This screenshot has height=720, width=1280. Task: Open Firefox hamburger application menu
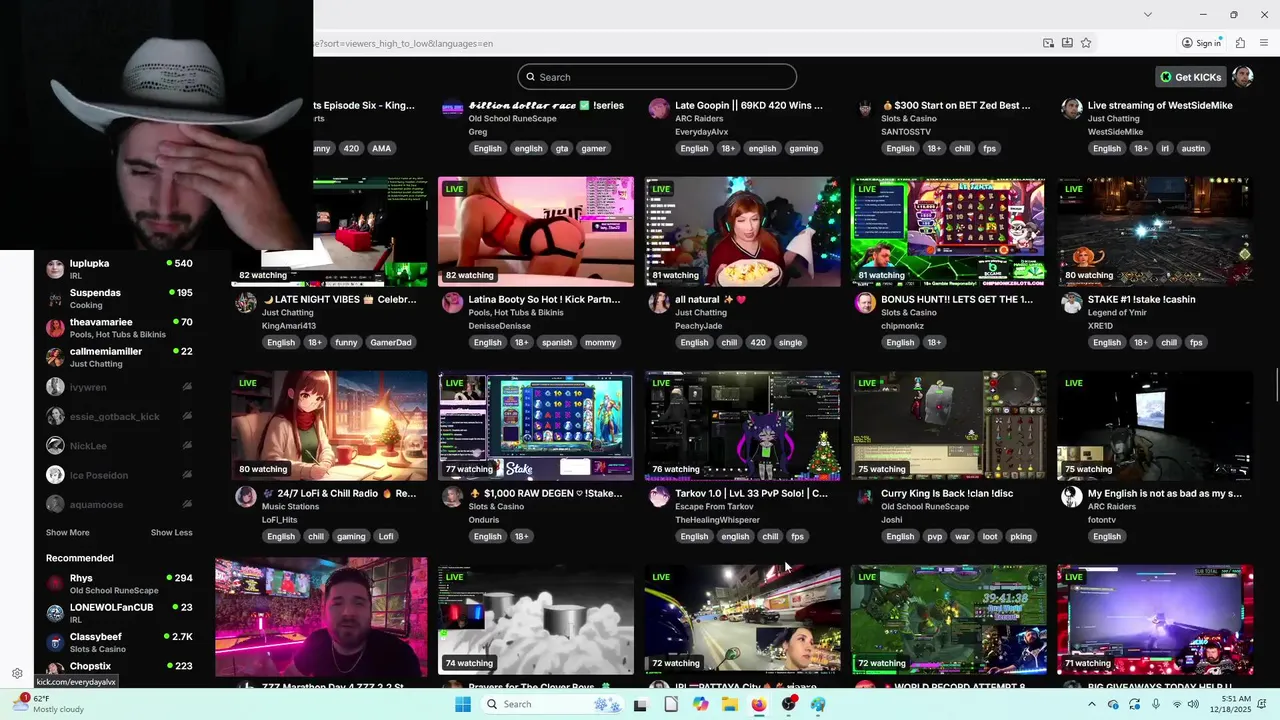pos(1265,43)
